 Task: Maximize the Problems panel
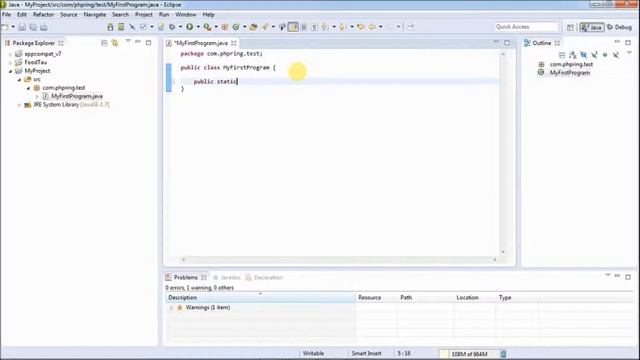628,277
